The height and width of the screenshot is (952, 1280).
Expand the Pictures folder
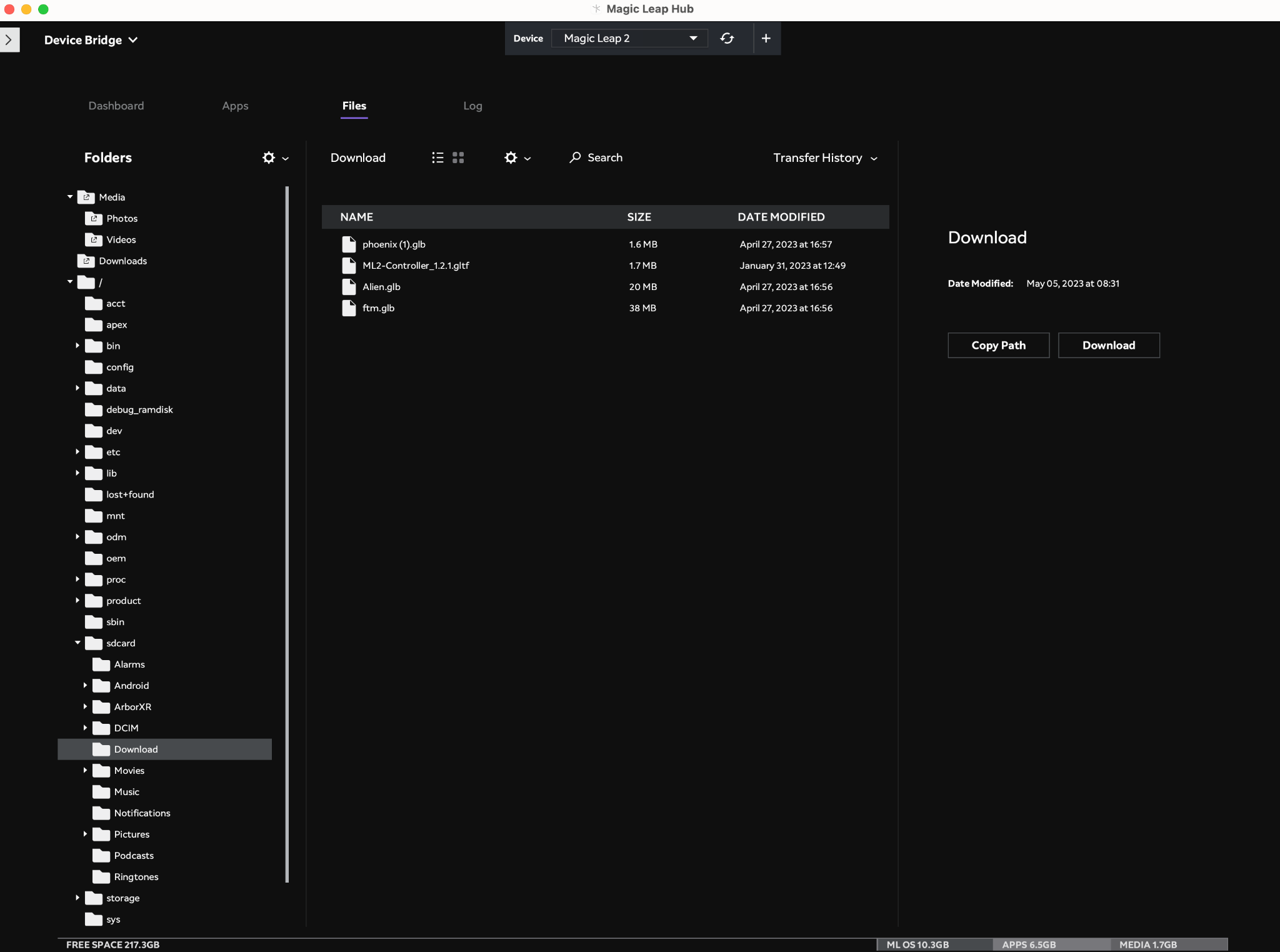pos(85,834)
